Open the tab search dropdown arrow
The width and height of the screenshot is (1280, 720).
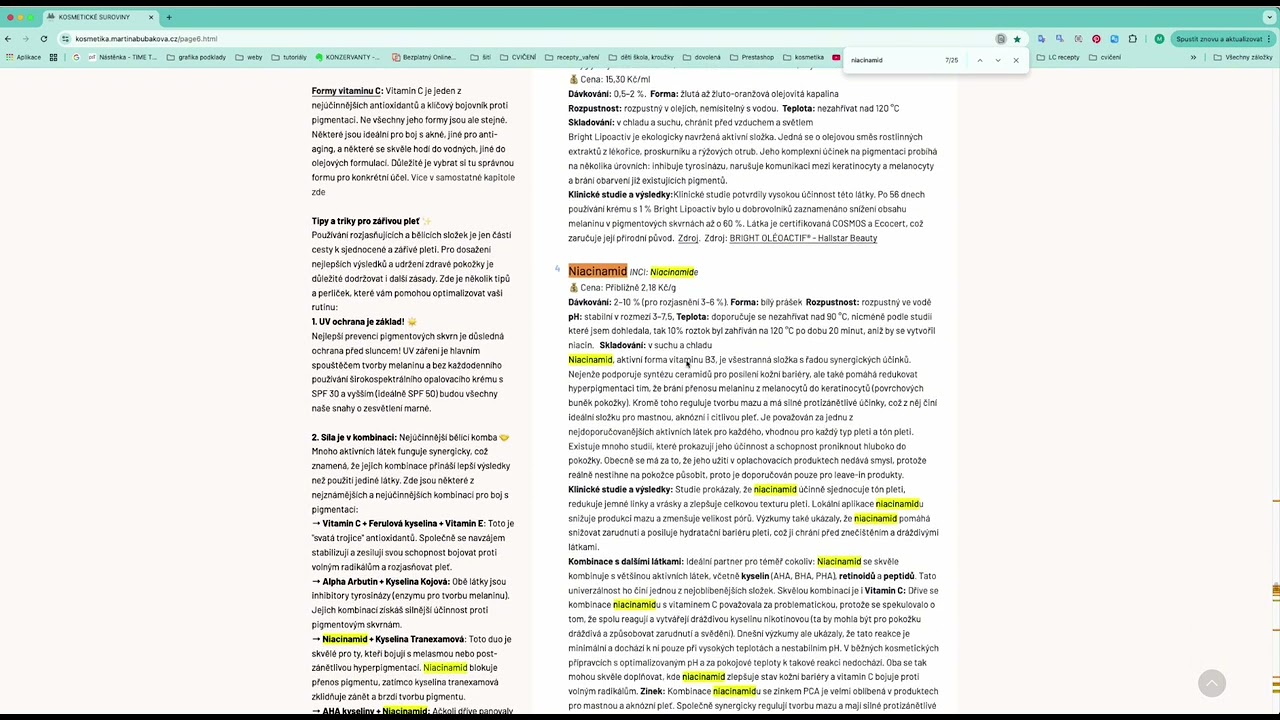(x=1270, y=17)
